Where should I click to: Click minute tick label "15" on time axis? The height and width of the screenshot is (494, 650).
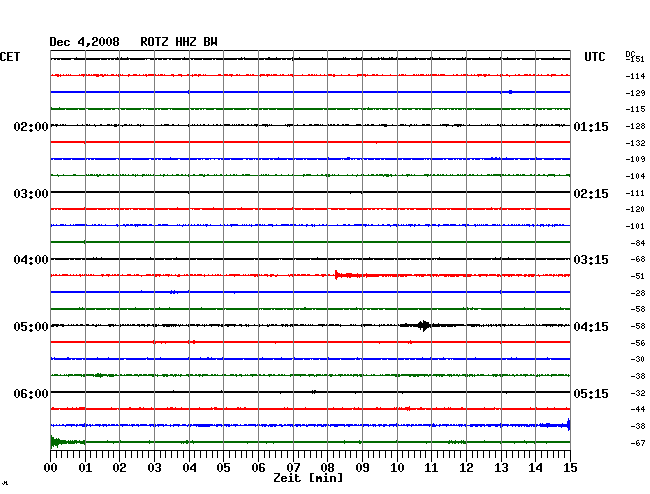click(x=570, y=467)
